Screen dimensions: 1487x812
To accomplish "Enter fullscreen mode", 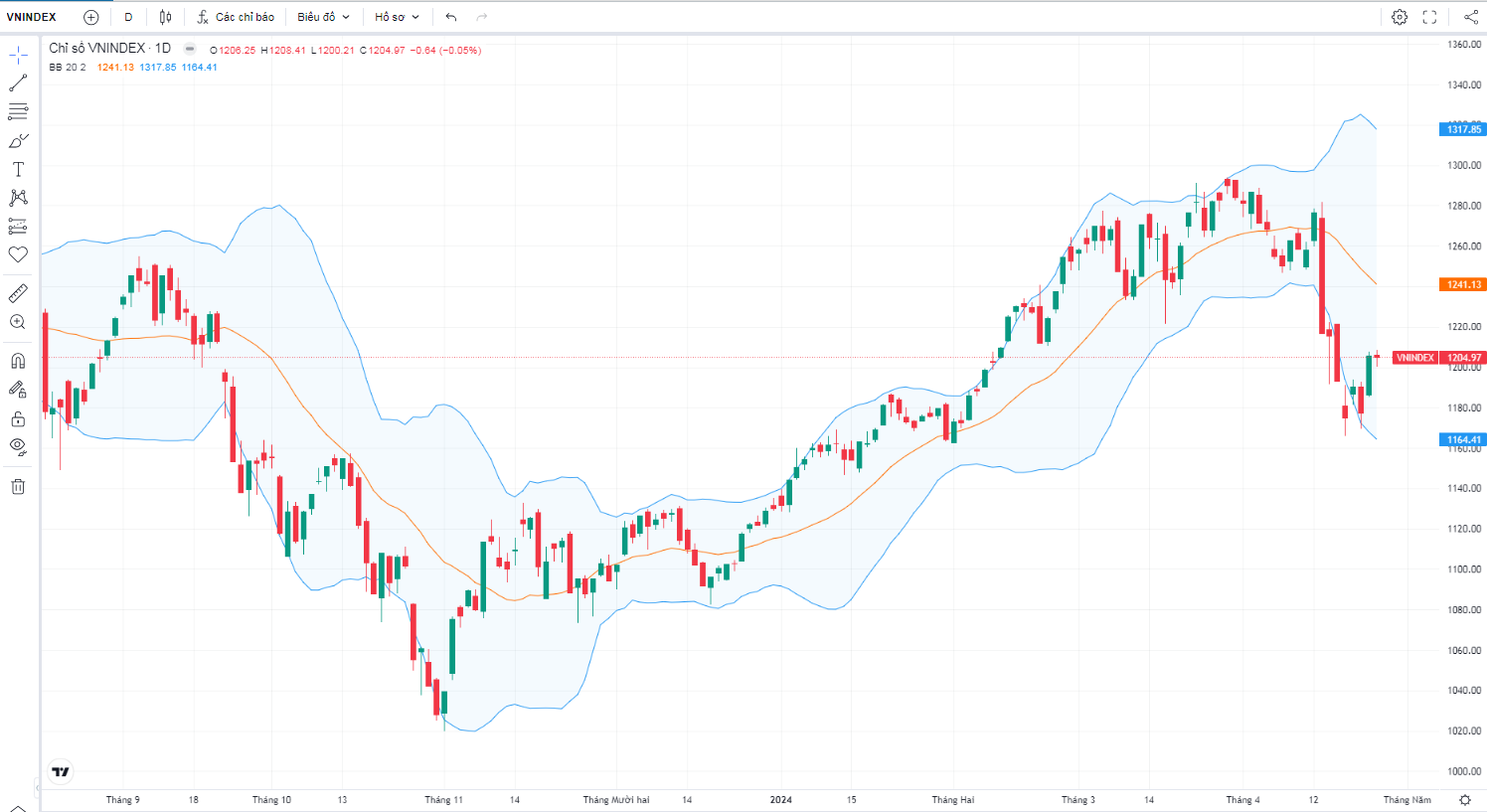I will [x=1430, y=17].
